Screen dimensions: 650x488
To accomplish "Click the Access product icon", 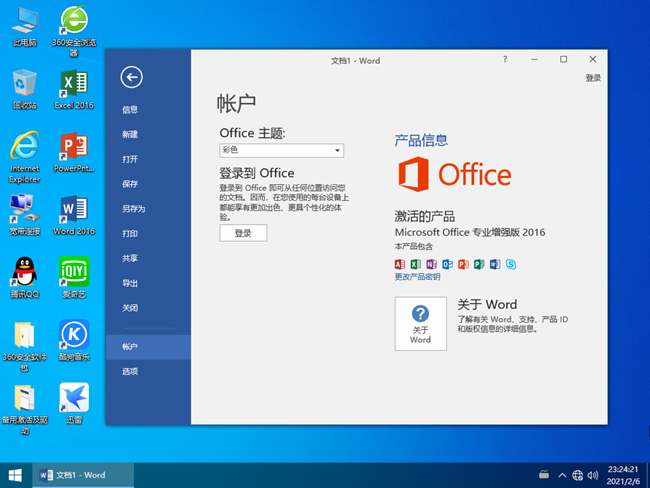I will pyautogui.click(x=400, y=264).
